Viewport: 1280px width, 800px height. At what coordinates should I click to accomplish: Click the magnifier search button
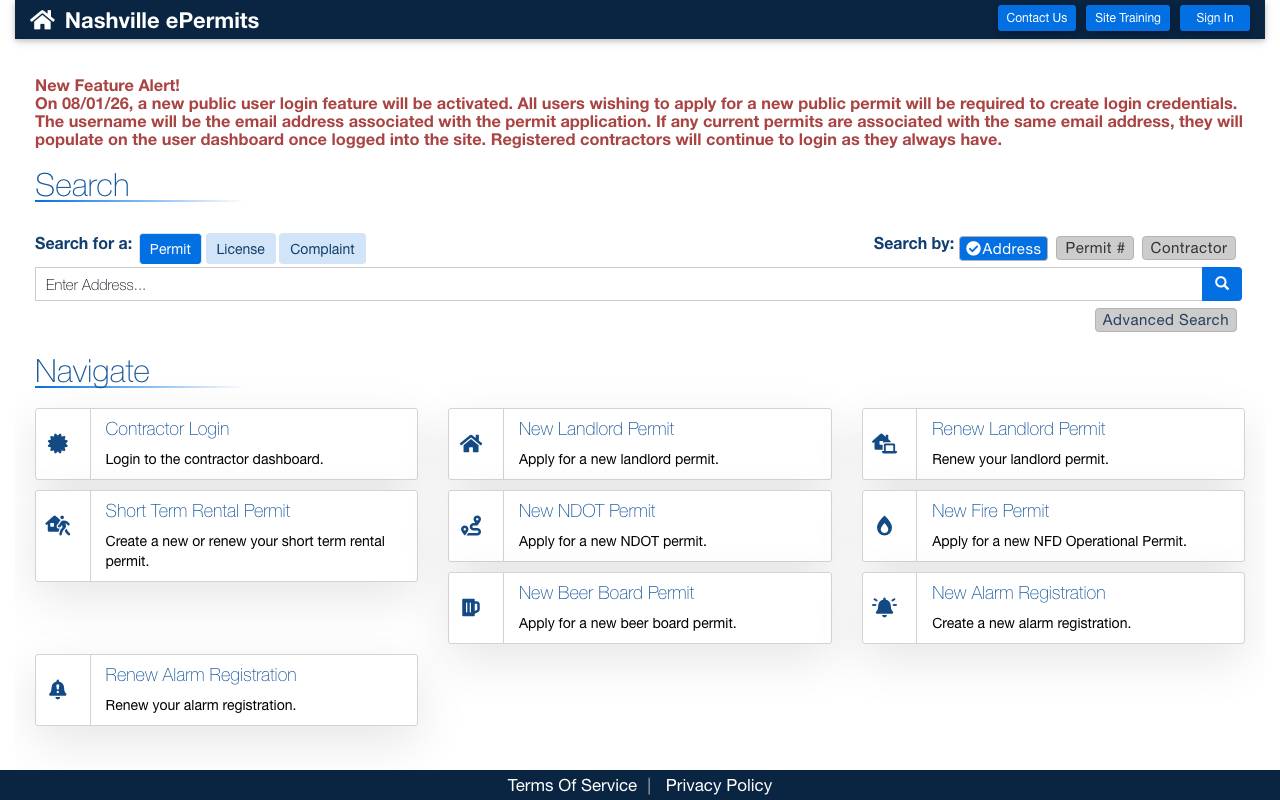coord(1222,284)
